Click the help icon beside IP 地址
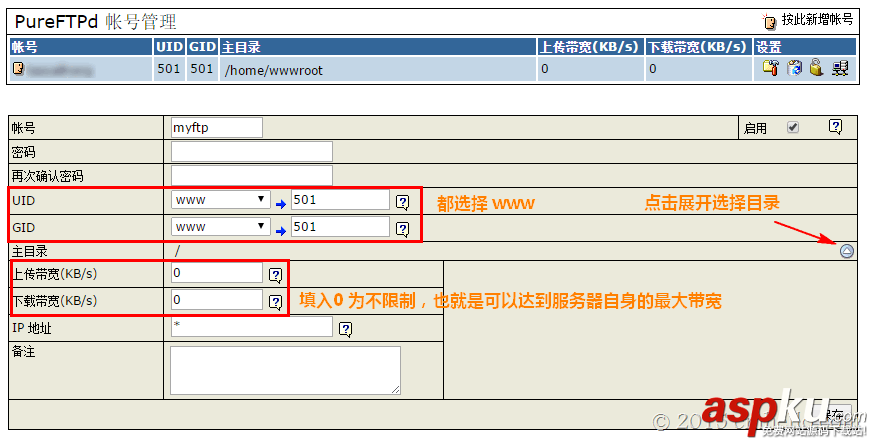The width and height of the screenshot is (872, 443). click(346, 330)
